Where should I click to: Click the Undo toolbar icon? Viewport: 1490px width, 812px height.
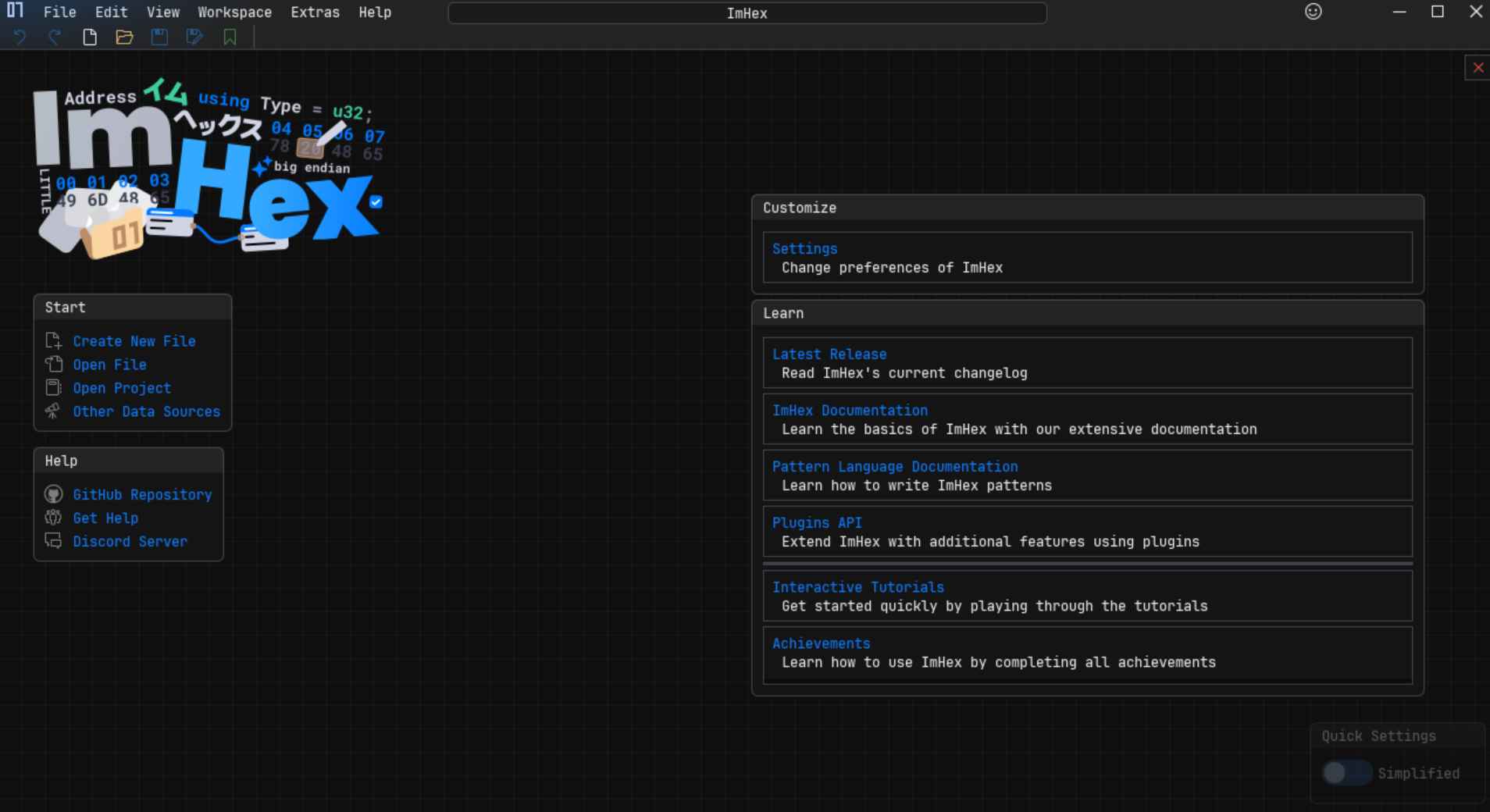pyautogui.click(x=19, y=37)
